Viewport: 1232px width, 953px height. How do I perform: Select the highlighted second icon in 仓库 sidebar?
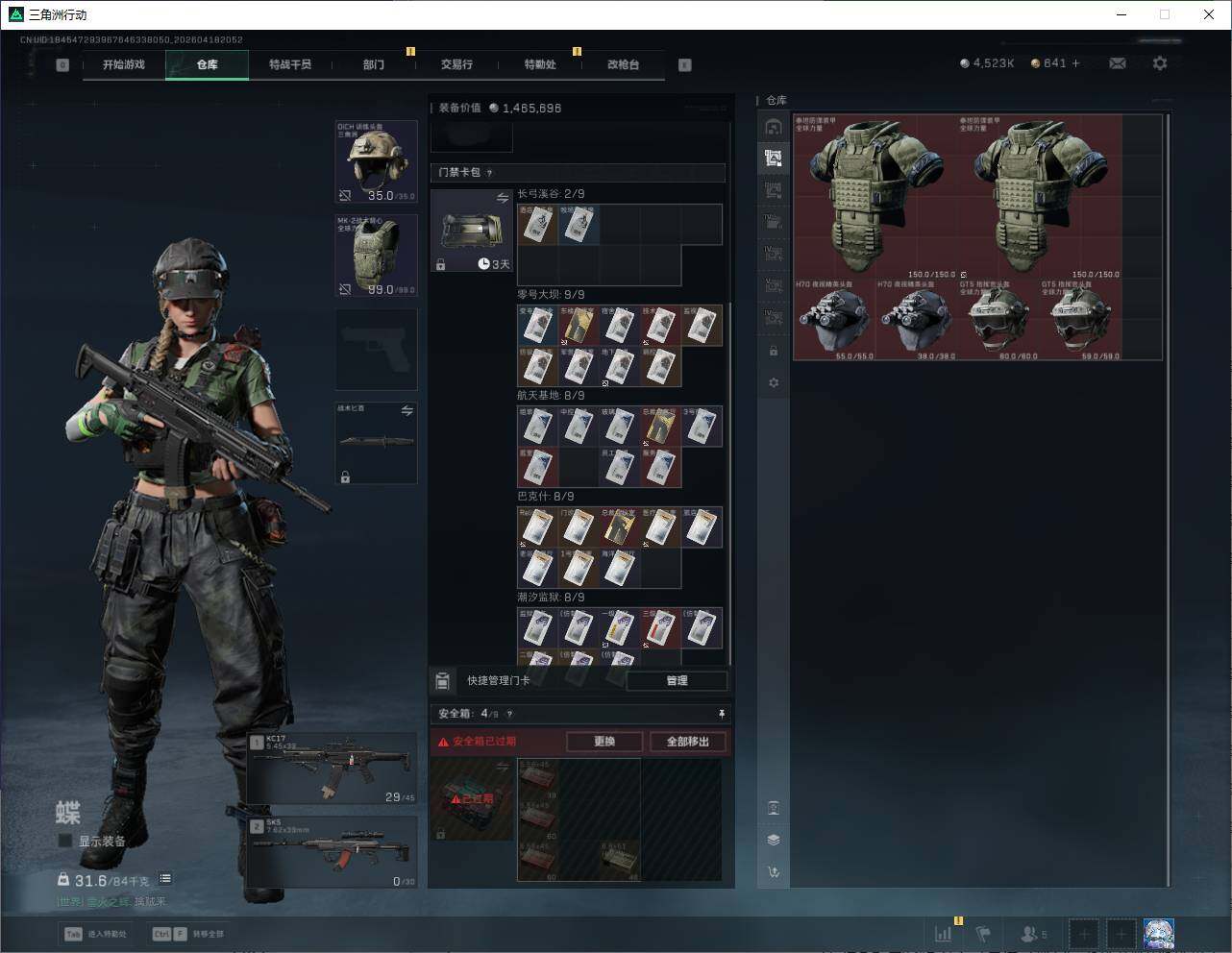[774, 159]
